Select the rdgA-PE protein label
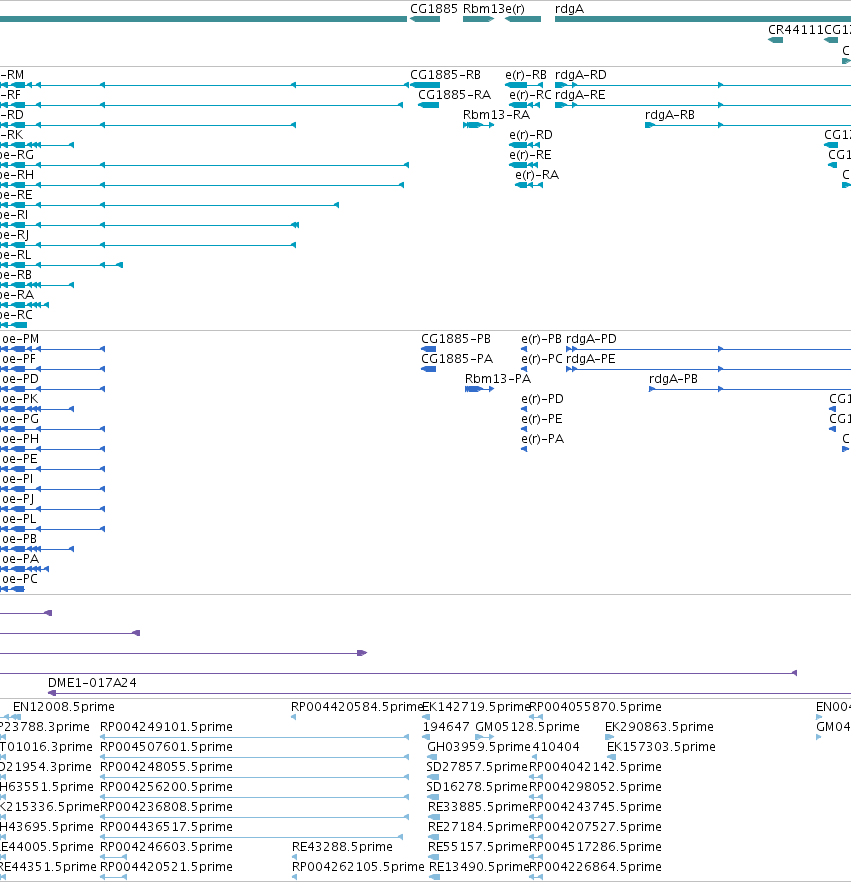 pos(591,359)
